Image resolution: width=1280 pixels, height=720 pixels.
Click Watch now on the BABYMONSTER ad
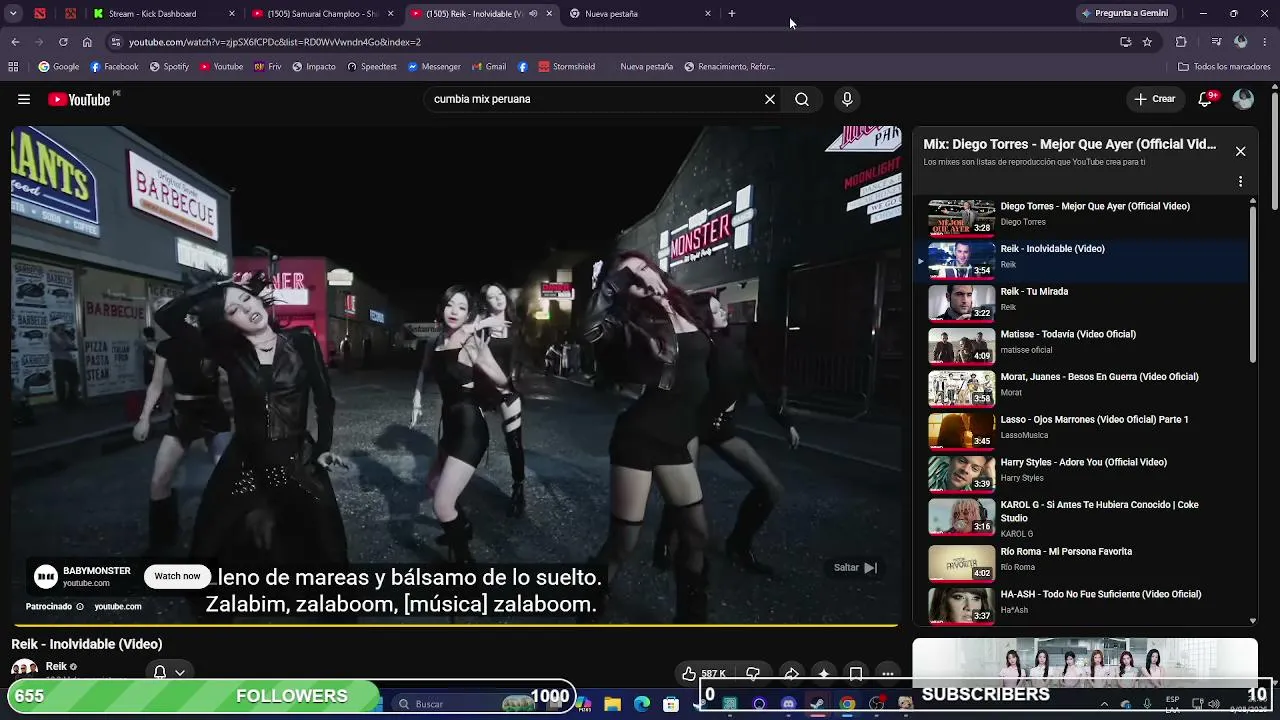coord(177,576)
